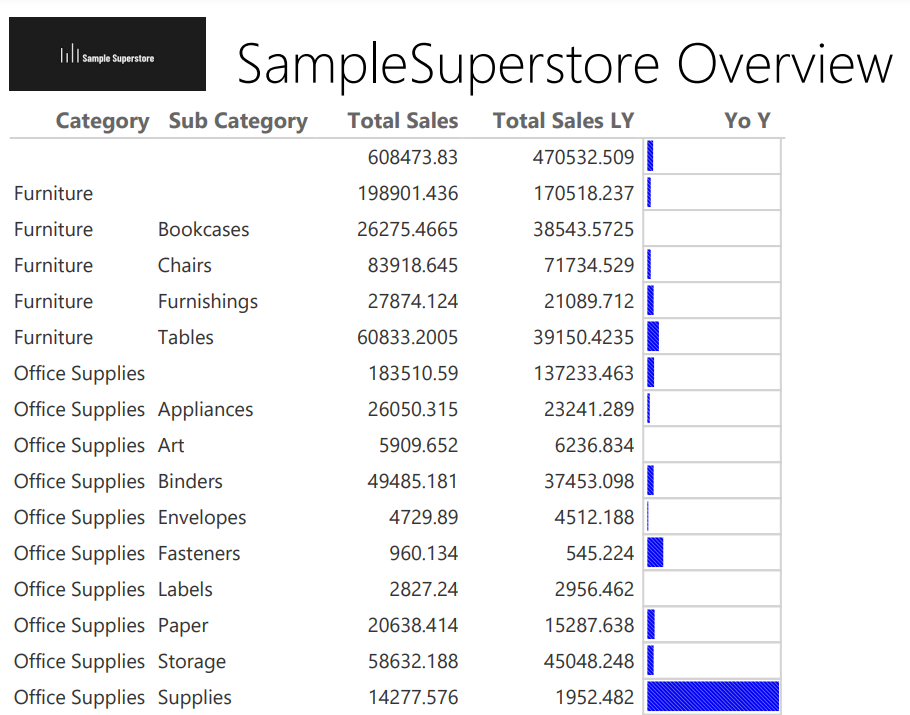
Task: Click the Storage YoY bar mark
Action: (x=651, y=661)
